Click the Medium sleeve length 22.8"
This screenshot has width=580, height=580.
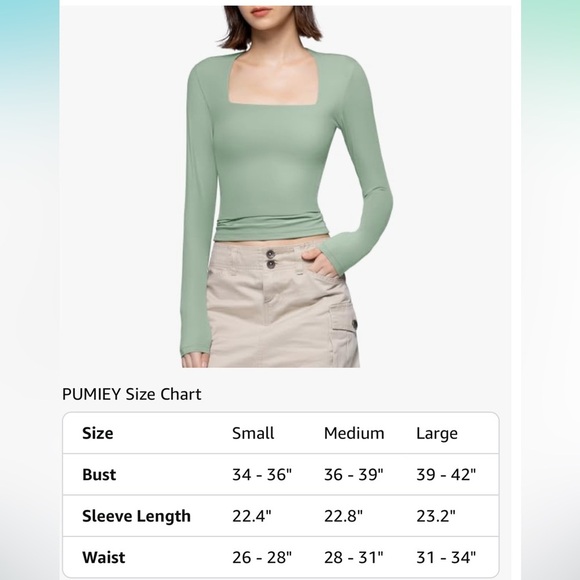[x=344, y=516]
